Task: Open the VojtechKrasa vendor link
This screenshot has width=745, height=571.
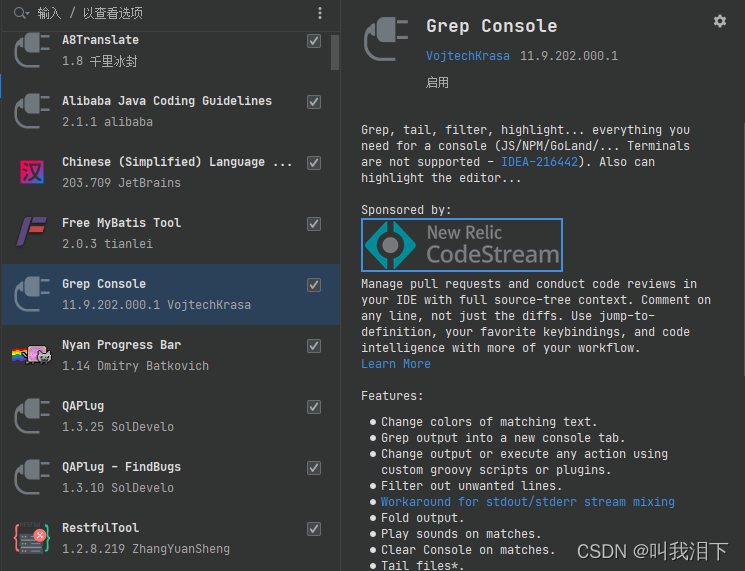Action: point(468,56)
